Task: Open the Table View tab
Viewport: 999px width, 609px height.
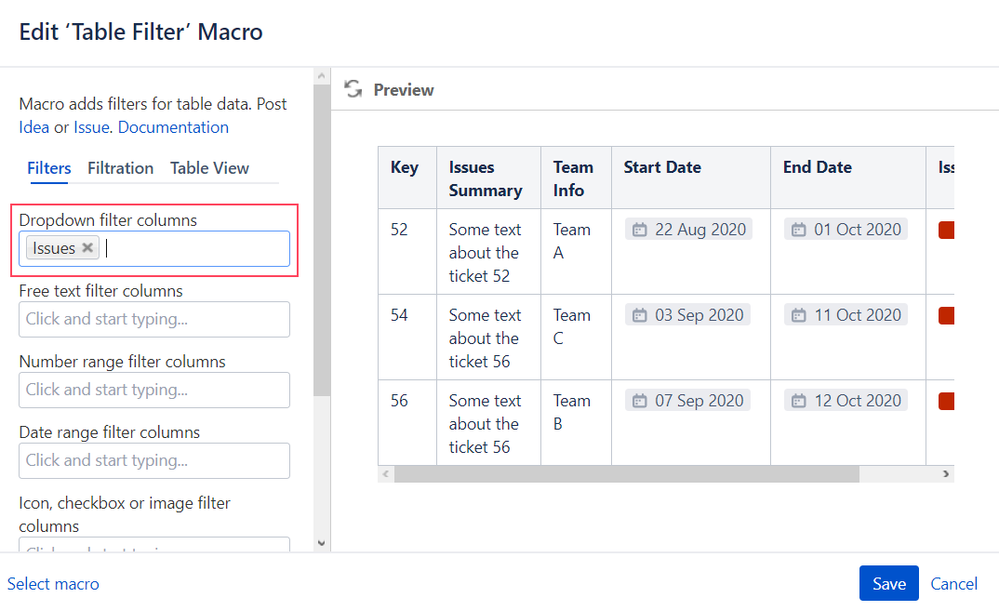Action: tap(209, 168)
